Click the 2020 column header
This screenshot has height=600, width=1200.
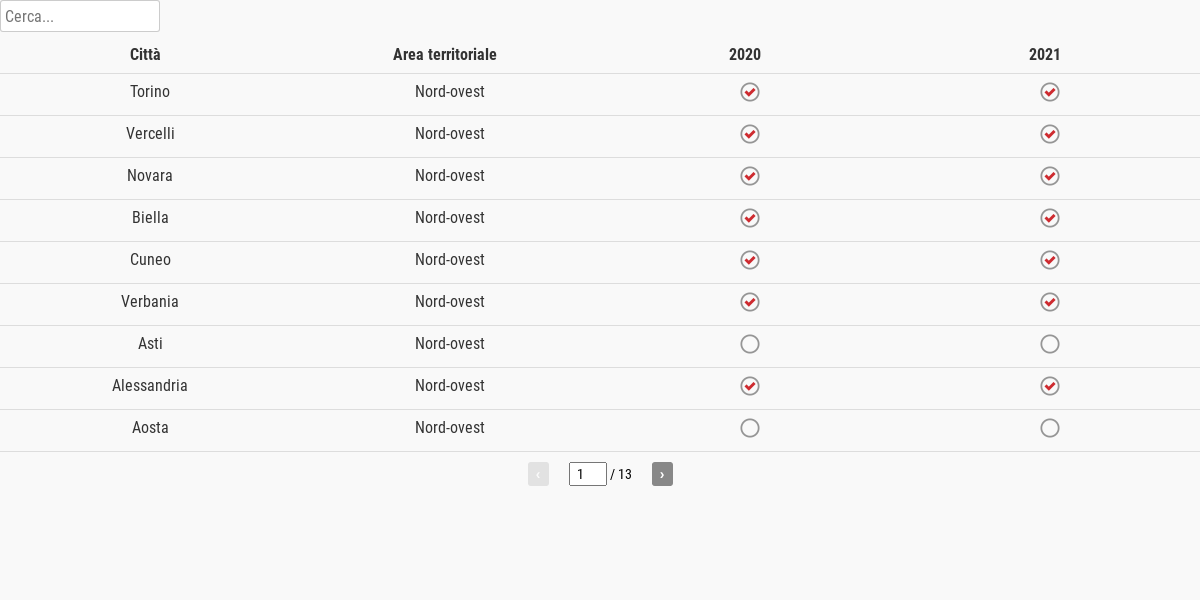[745, 55]
